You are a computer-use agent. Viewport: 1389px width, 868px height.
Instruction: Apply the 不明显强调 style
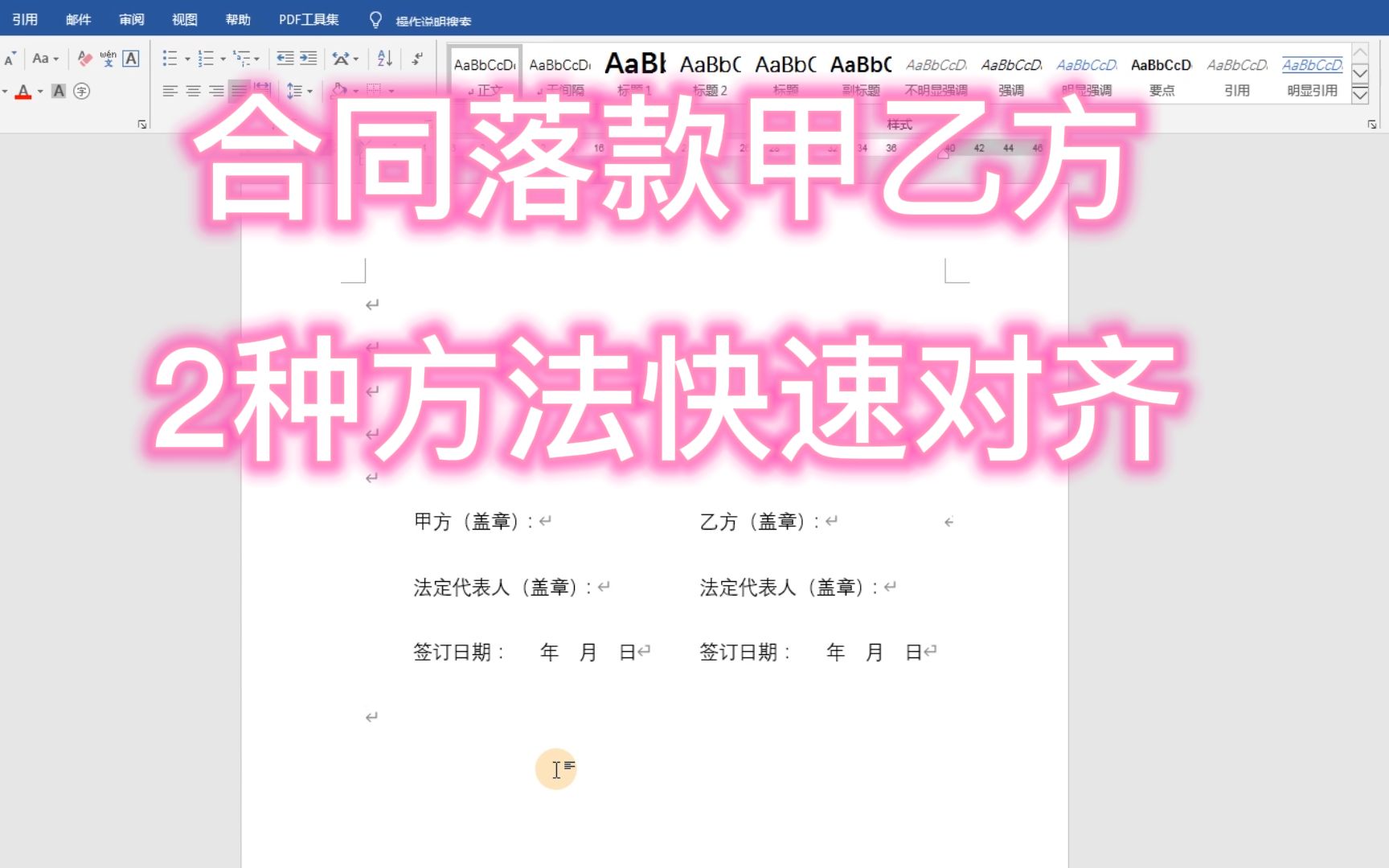(936, 74)
